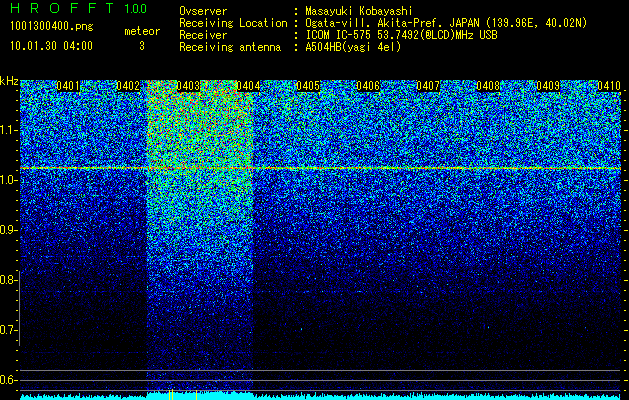
Task: Click the date 10.01.30 04:00
Action: point(51,46)
